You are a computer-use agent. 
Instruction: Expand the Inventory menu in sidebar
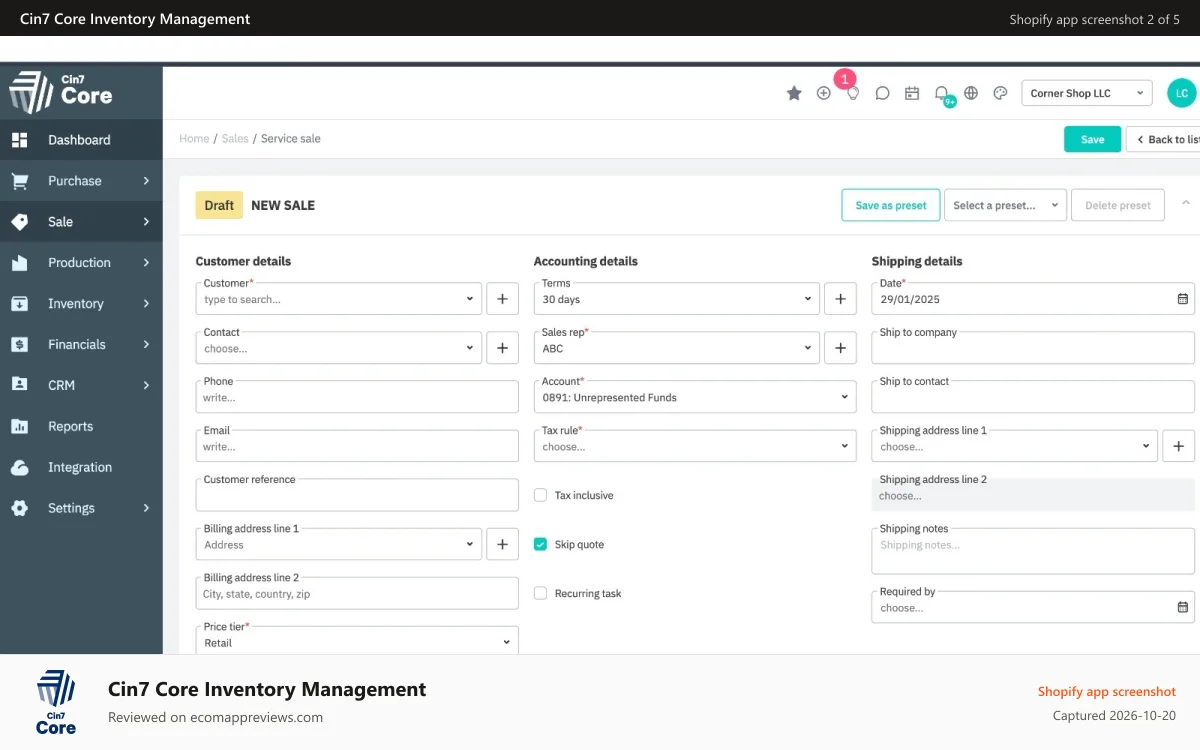(x=81, y=304)
